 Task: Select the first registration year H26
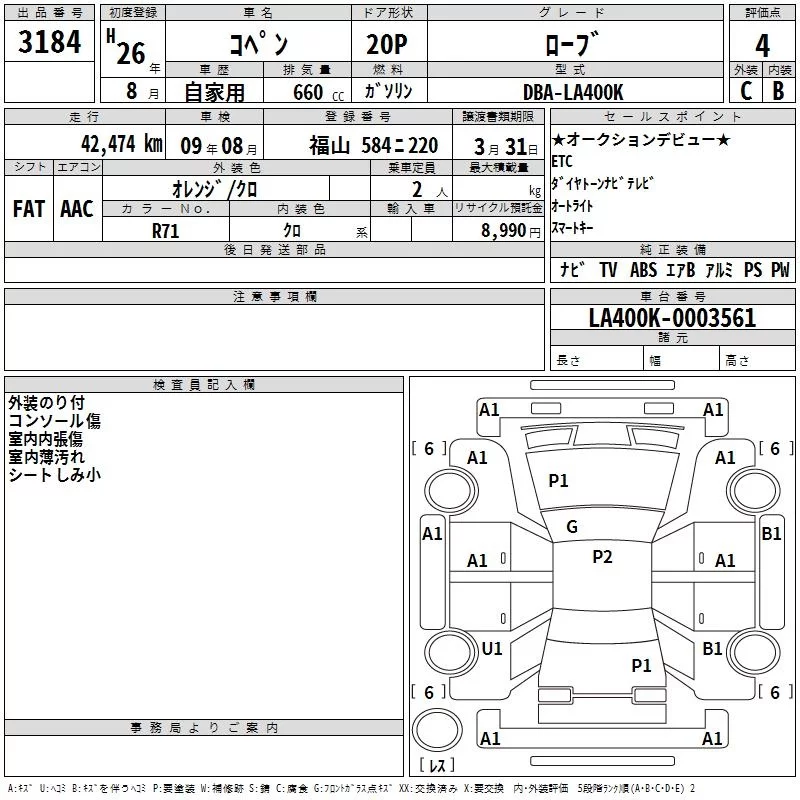[126, 47]
